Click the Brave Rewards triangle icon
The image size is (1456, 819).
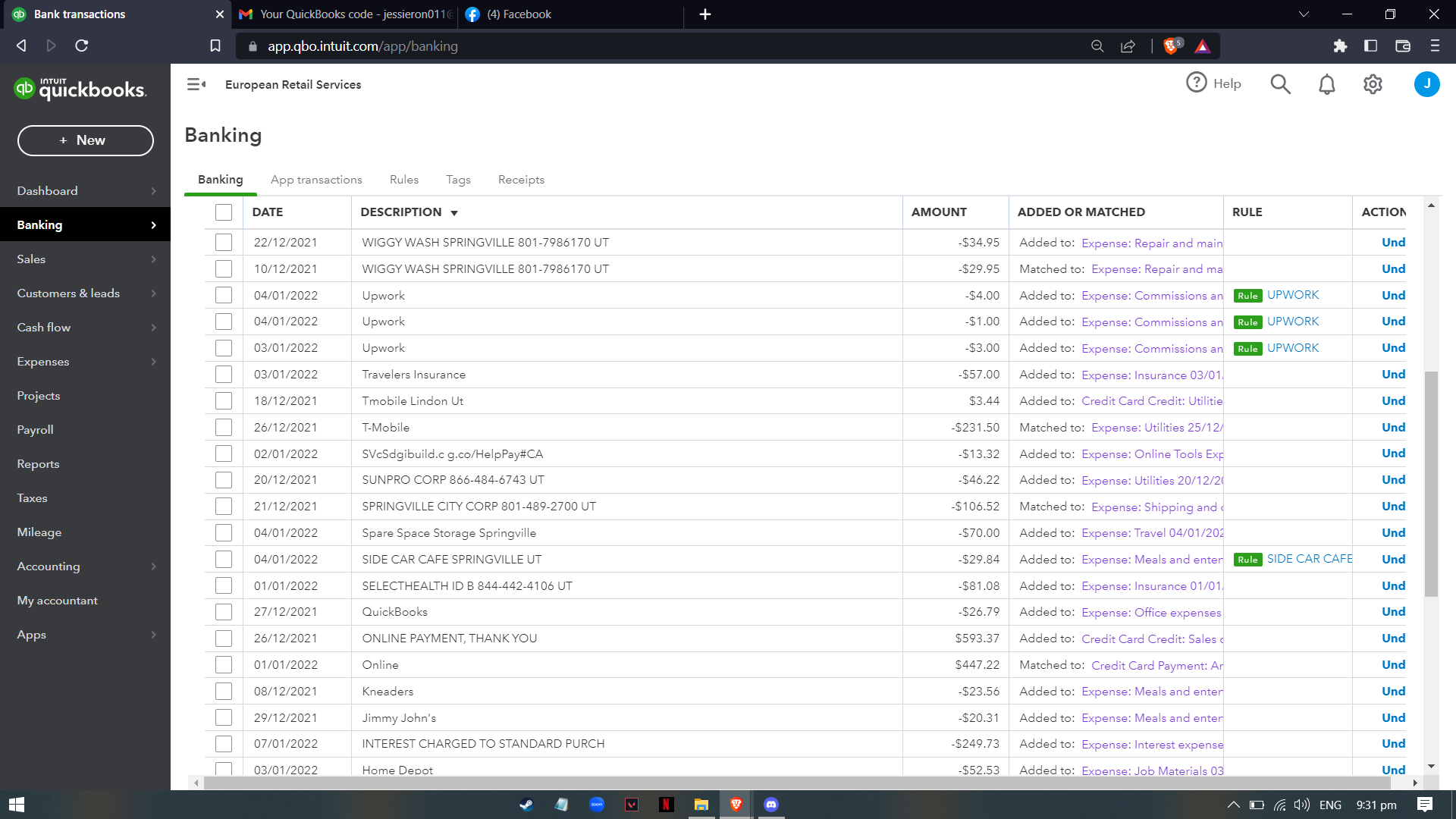pos(1203,46)
